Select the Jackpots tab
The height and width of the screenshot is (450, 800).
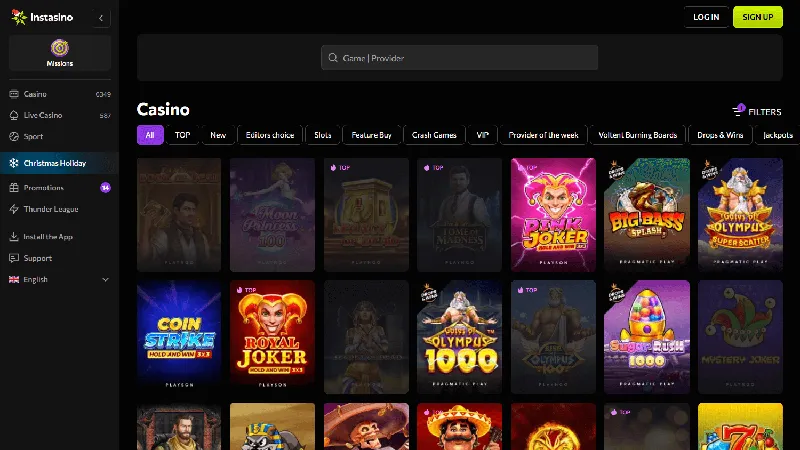[778, 135]
